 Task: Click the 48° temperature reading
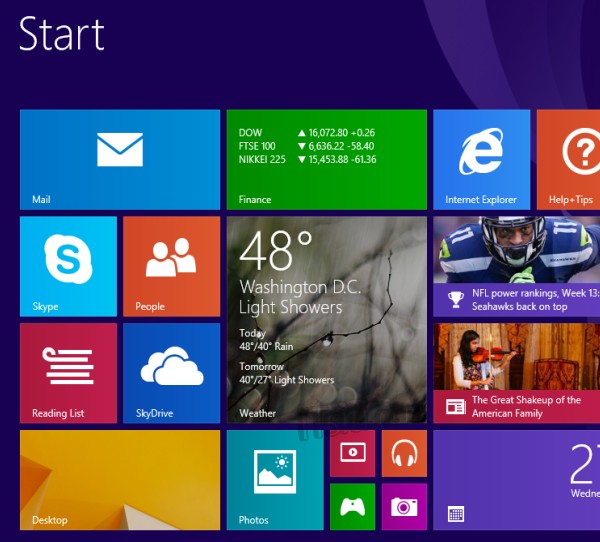276,251
